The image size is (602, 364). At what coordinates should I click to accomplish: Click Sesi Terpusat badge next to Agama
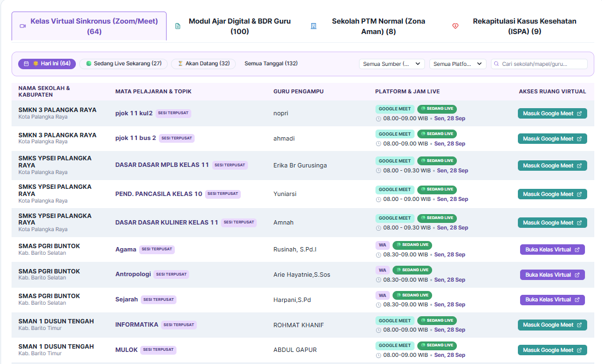[157, 249]
